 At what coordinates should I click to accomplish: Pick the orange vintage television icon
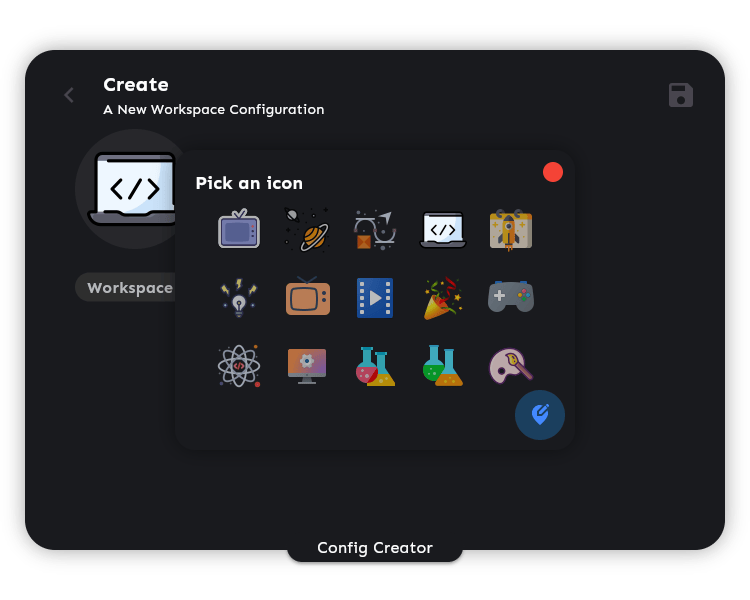(307, 297)
